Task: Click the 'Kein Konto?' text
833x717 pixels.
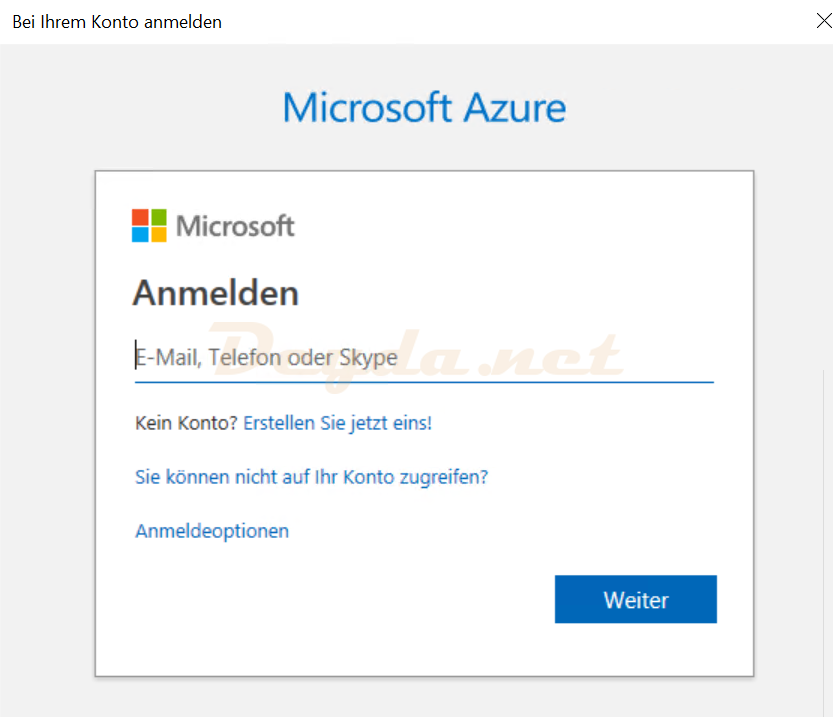Action: (x=186, y=423)
